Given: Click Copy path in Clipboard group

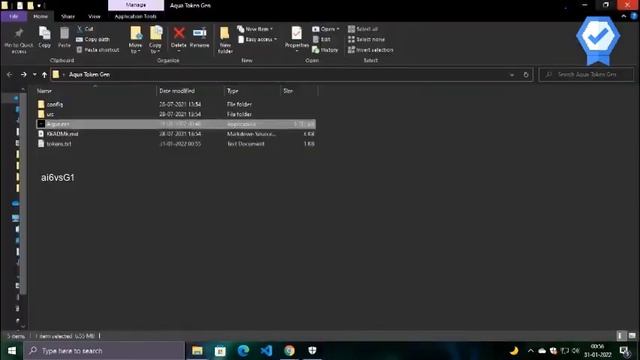Looking at the screenshot, I should pos(93,39).
